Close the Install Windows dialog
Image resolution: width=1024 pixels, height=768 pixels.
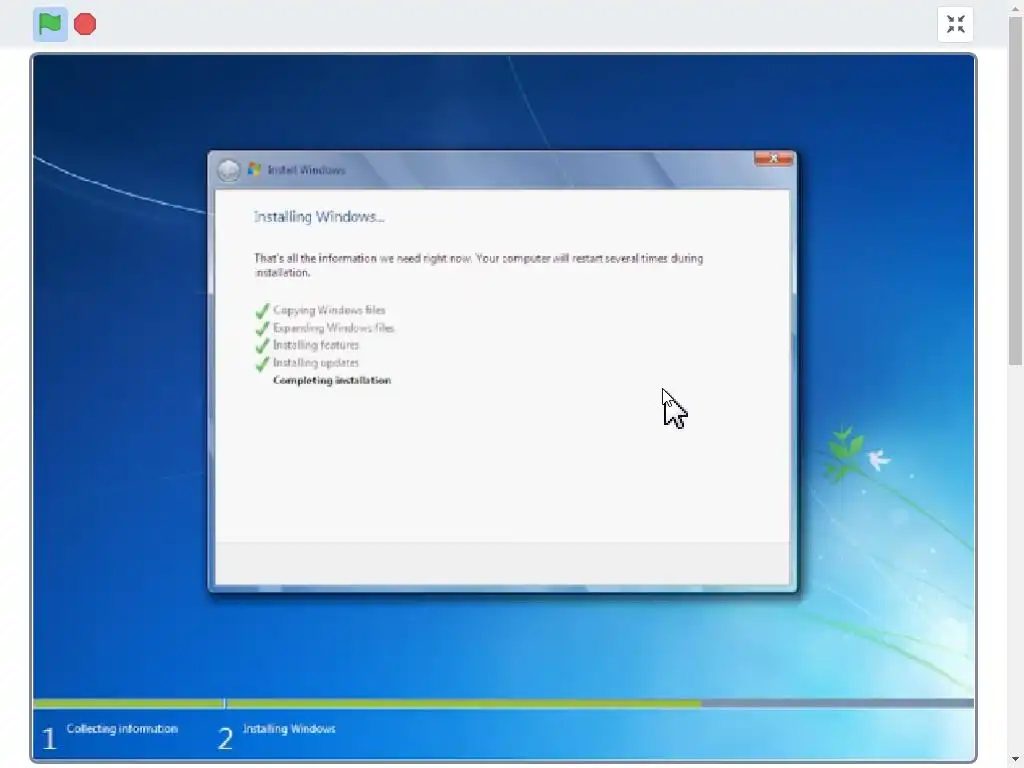click(774, 159)
